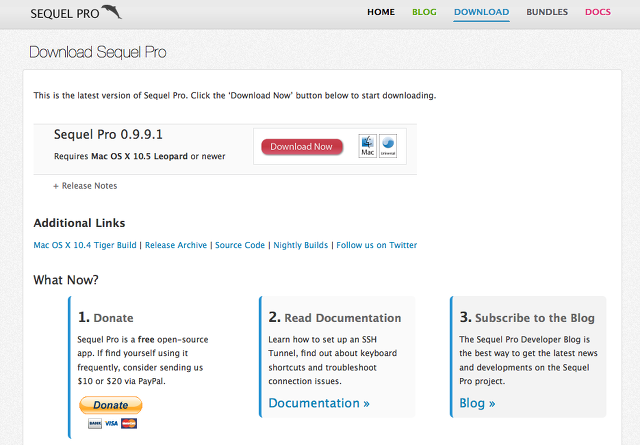
Task: Go to the BLOG navigation item
Action: 424,12
